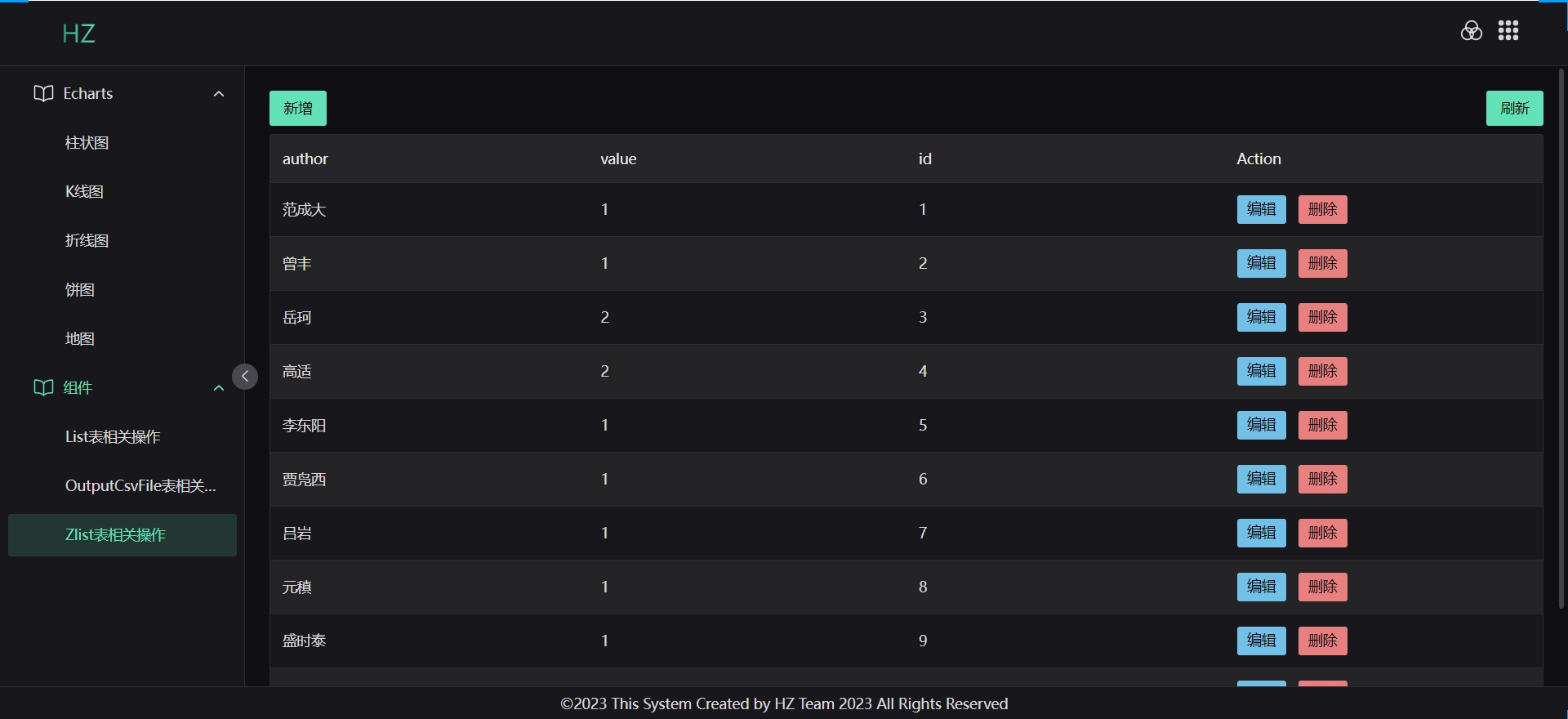Click the 新增 button
The height and width of the screenshot is (719, 1568).
click(298, 108)
